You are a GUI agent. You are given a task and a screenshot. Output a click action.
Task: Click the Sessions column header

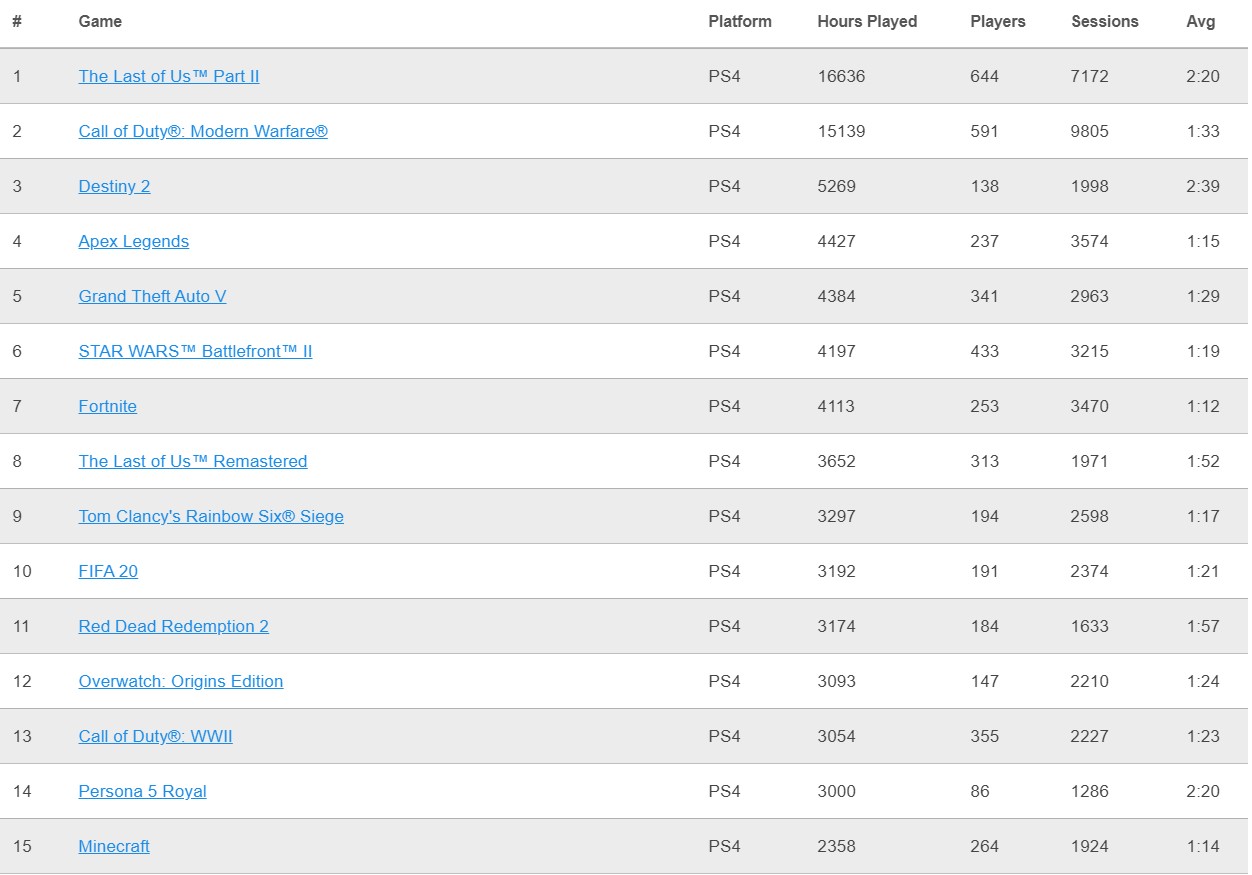point(1104,21)
